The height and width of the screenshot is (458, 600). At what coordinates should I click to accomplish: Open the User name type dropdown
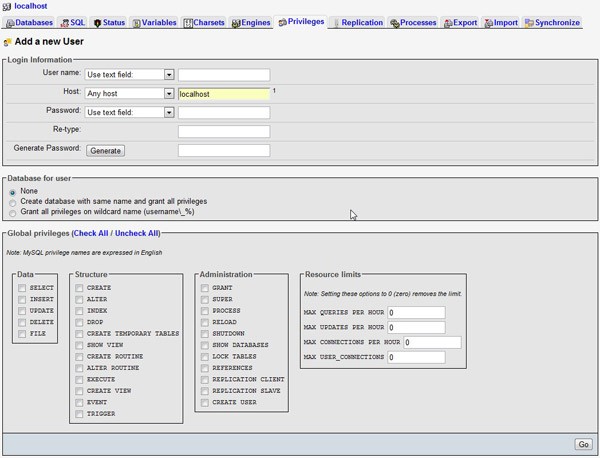(130, 75)
